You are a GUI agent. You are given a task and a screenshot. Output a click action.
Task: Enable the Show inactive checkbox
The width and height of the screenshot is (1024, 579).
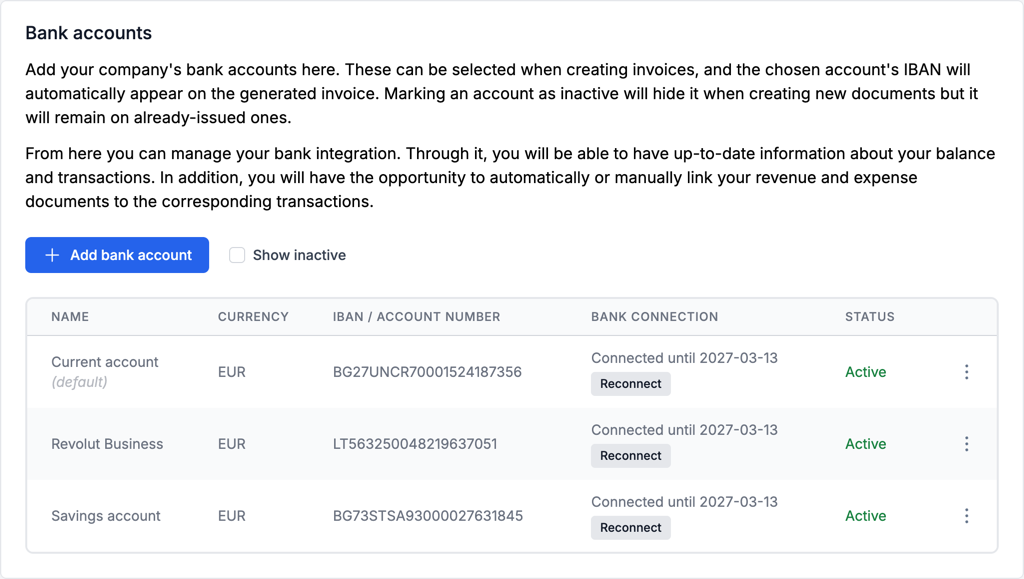(237, 255)
